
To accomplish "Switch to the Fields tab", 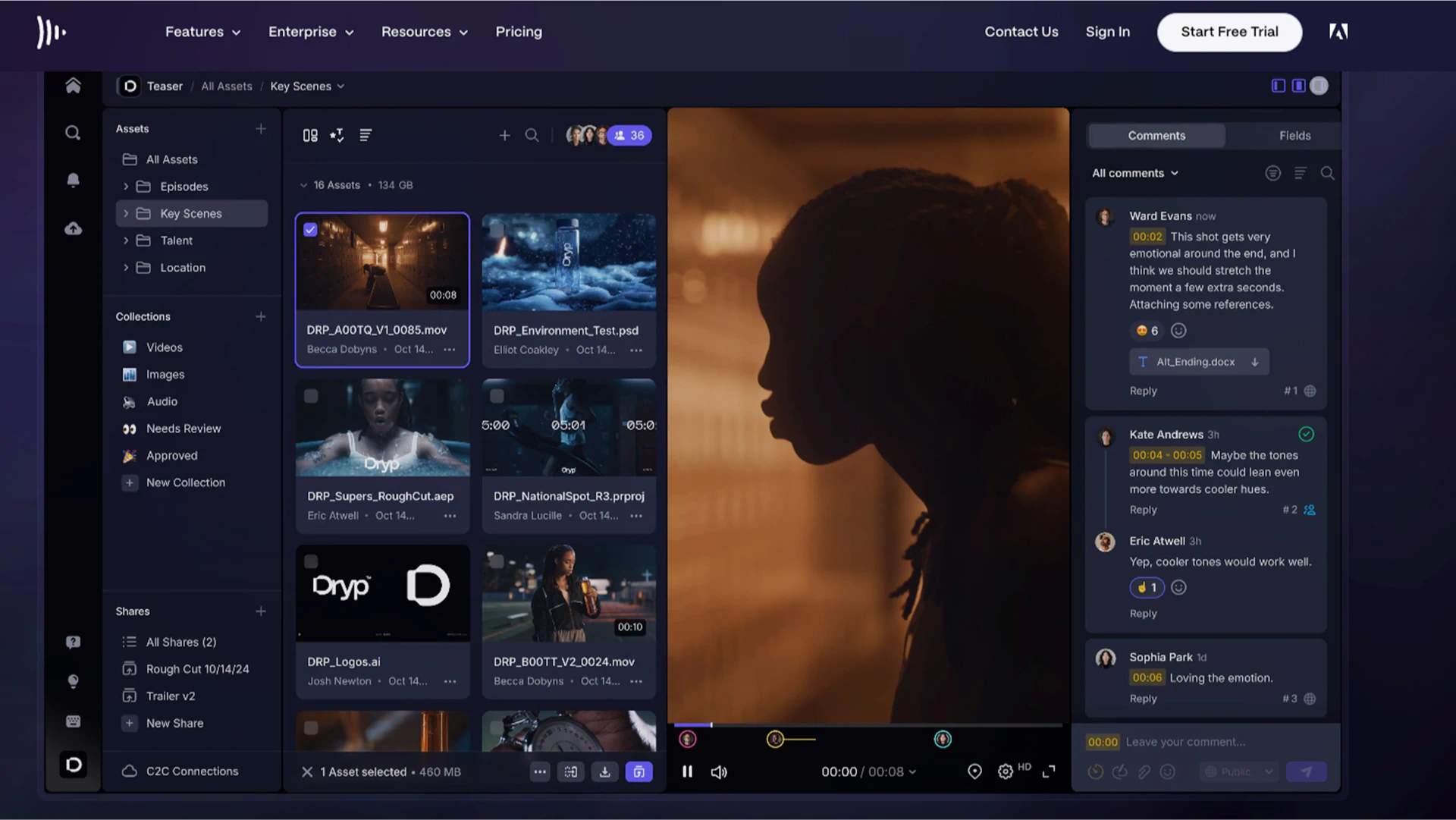I will [x=1294, y=136].
